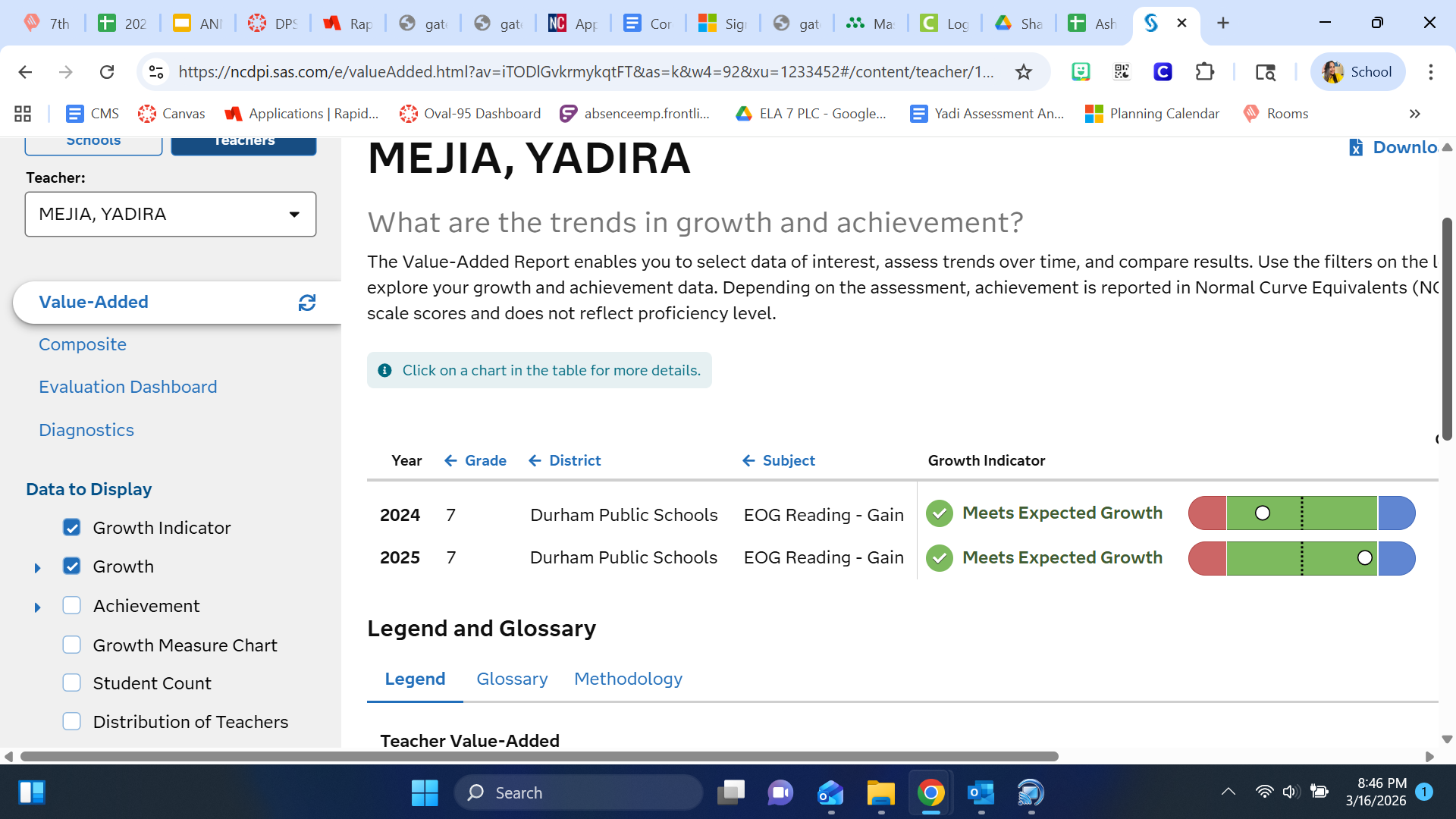Uncheck the Growth Indicator checkbox
1456x819 pixels.
point(72,528)
